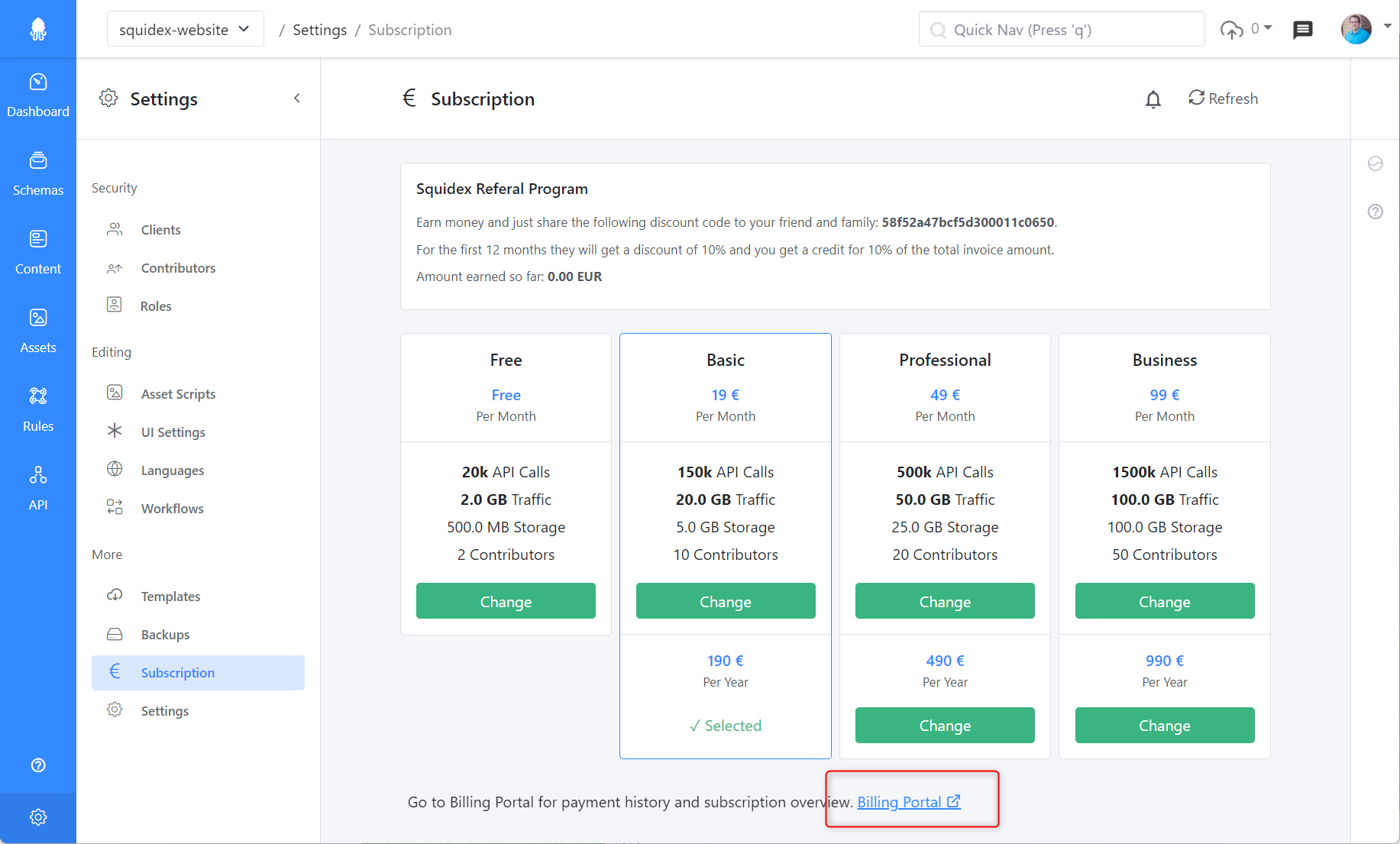Click the '1500k API Calls' line
This screenshot has height=844, width=1400.
[1165, 472]
